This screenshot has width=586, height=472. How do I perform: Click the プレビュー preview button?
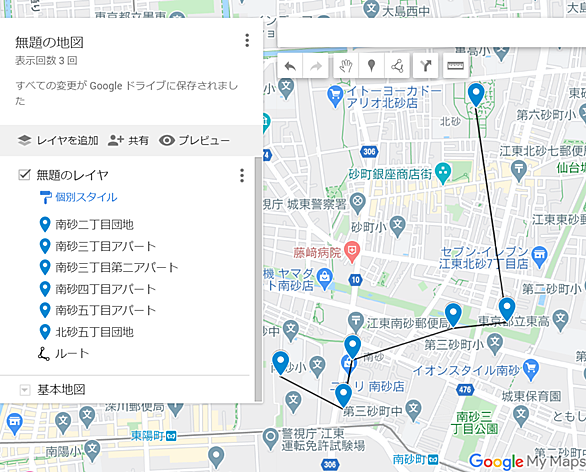coord(194,141)
